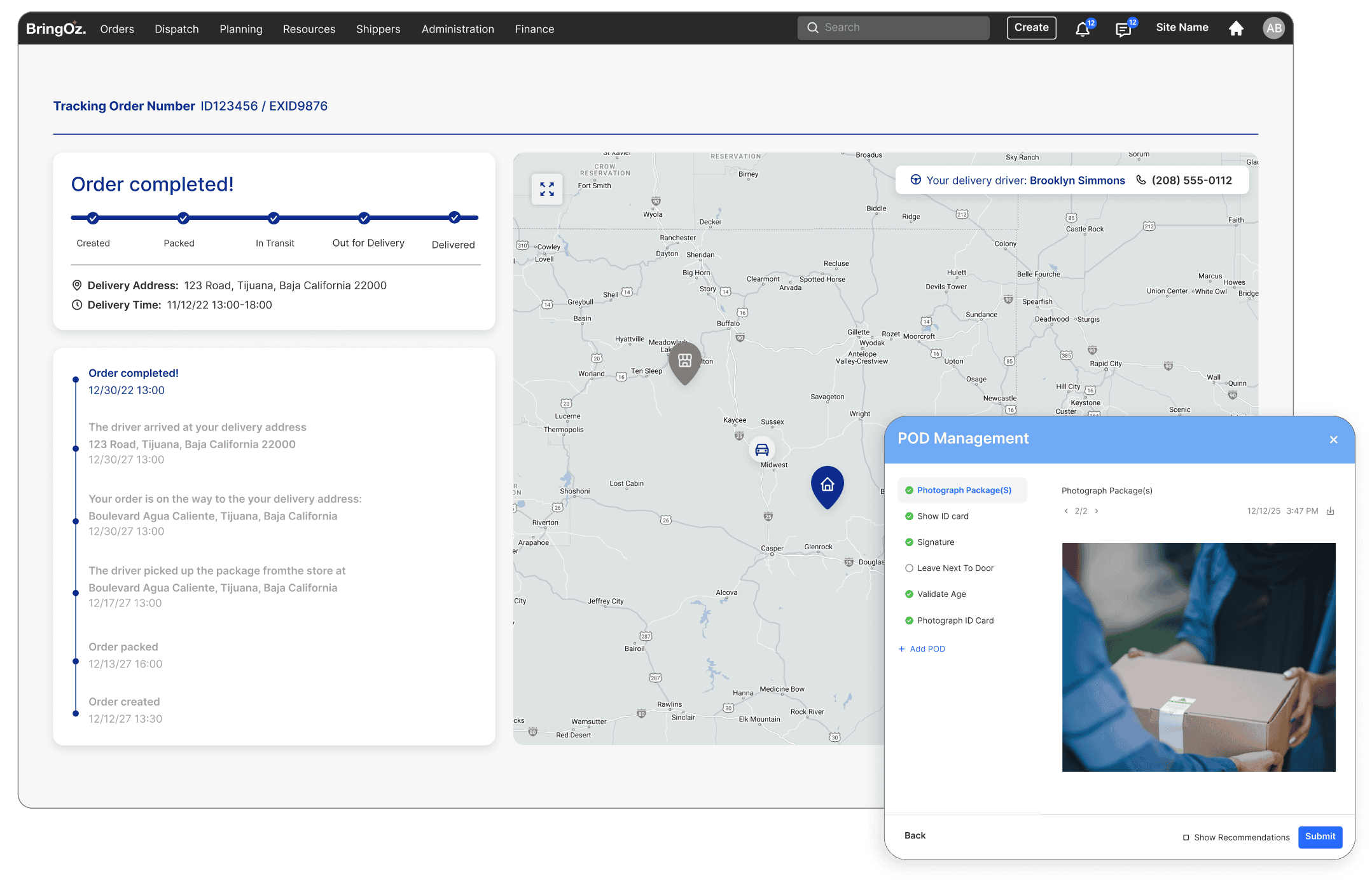Image resolution: width=1372 pixels, height=883 pixels.
Task: Click the home destination map pin
Action: (827, 487)
